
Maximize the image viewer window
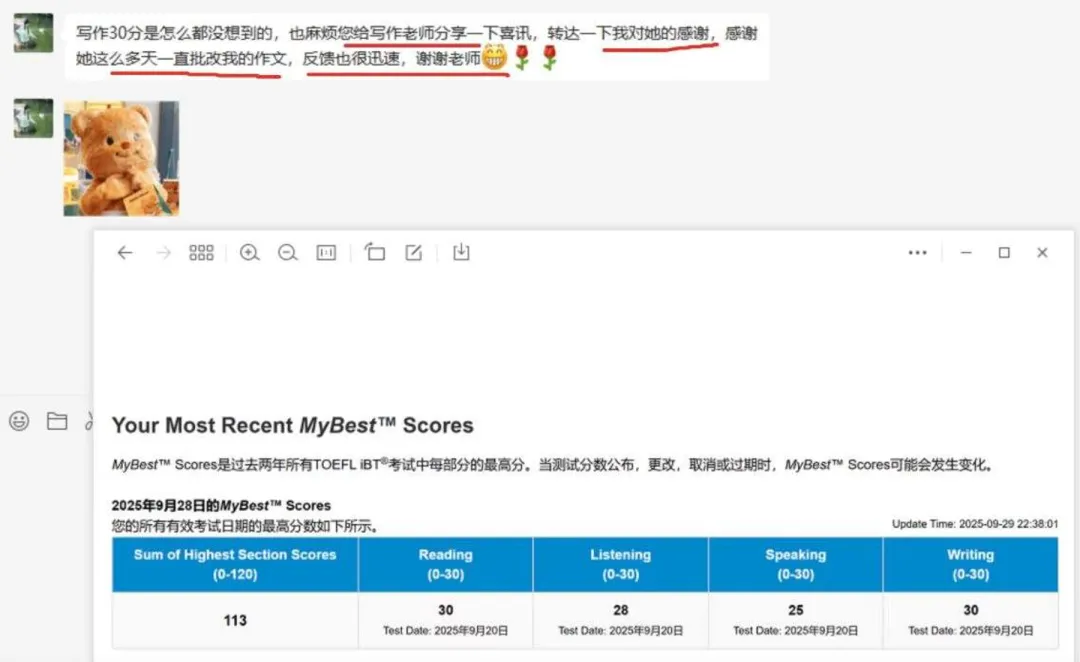pos(1004,253)
